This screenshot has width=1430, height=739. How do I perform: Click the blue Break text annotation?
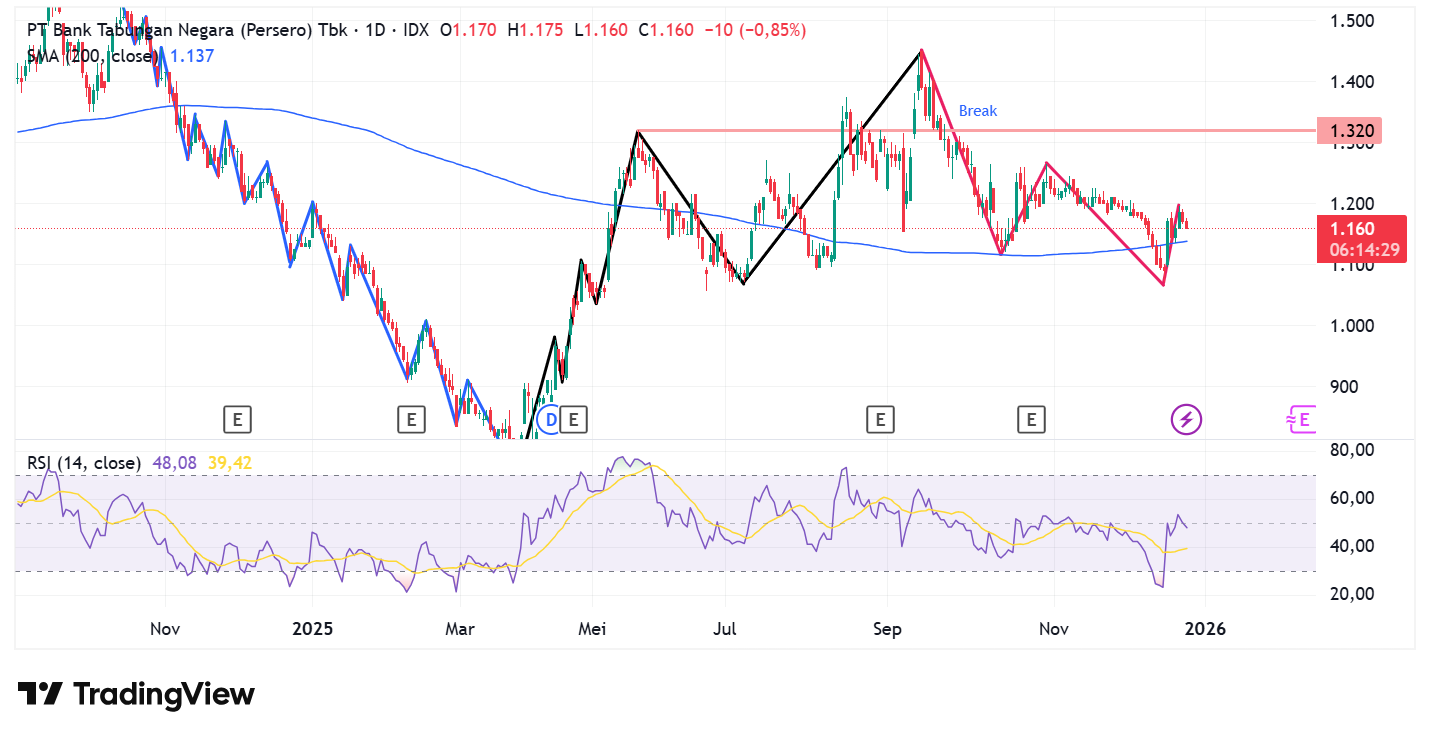pyautogui.click(x=977, y=111)
